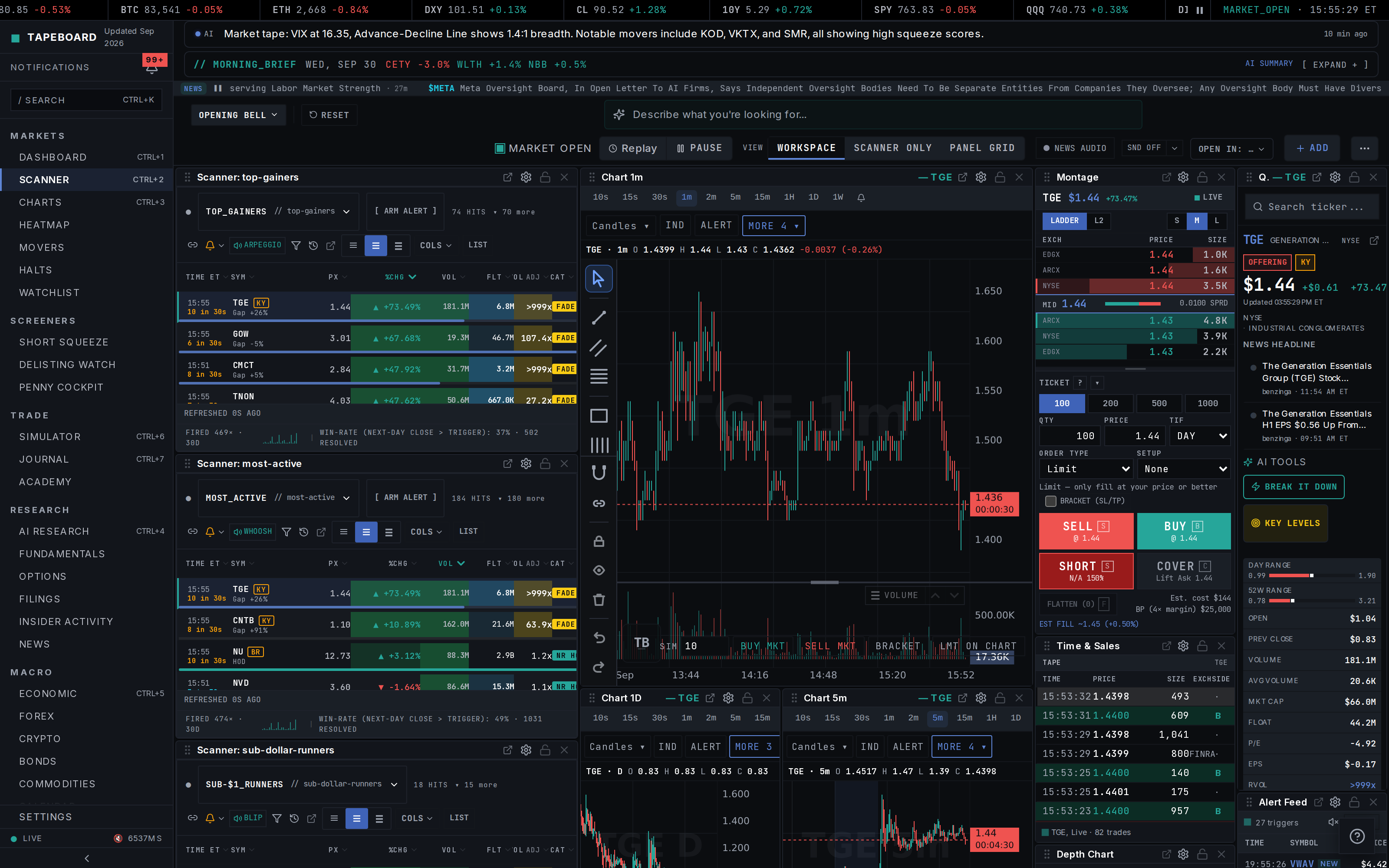Toggle BLIP sound in sub-dollar-runners scanner
Viewport: 1389px width, 868px height.
click(x=248, y=818)
